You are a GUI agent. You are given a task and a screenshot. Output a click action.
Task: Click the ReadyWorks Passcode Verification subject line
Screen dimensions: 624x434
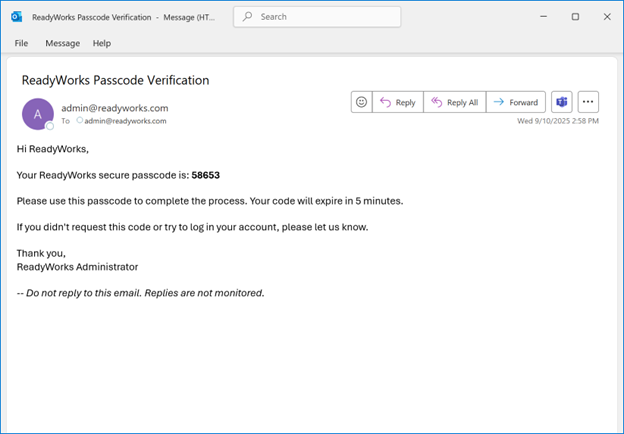[115, 80]
